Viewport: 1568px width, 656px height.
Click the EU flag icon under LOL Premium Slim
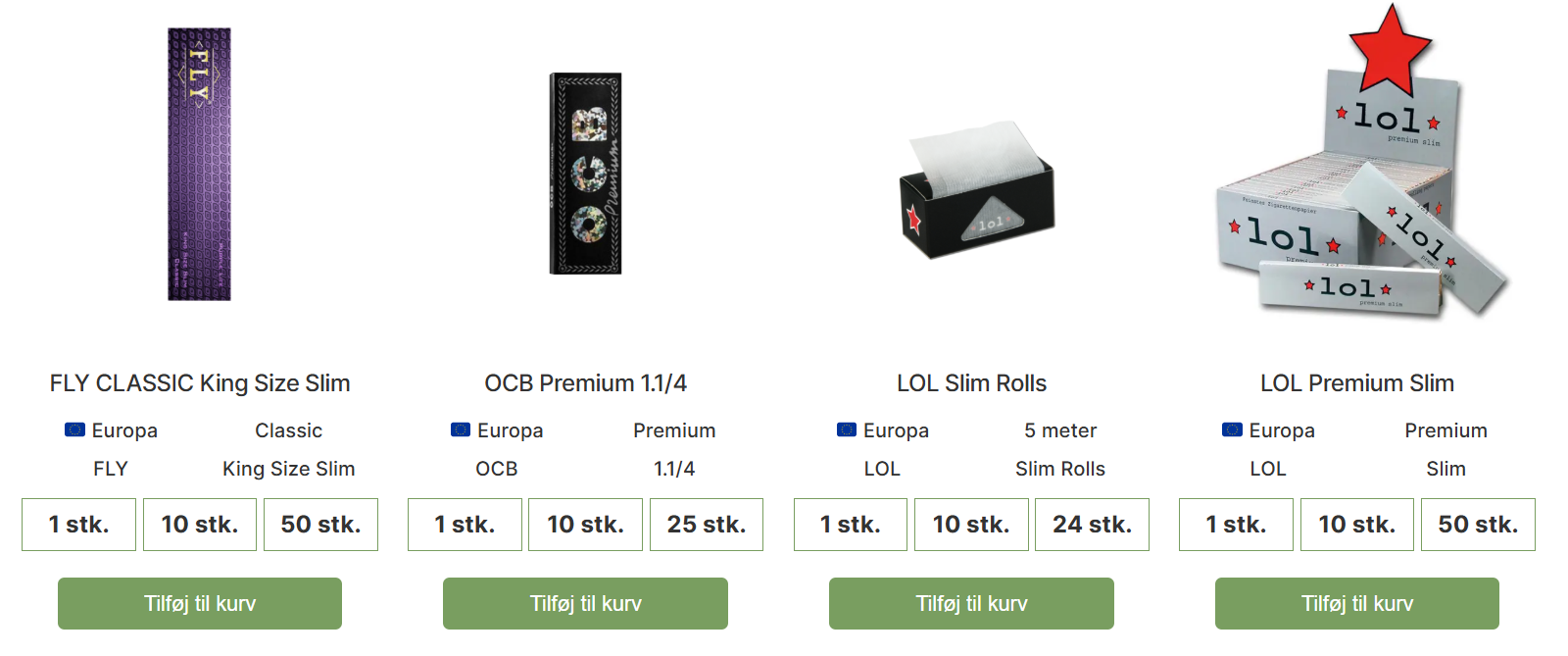click(1232, 429)
